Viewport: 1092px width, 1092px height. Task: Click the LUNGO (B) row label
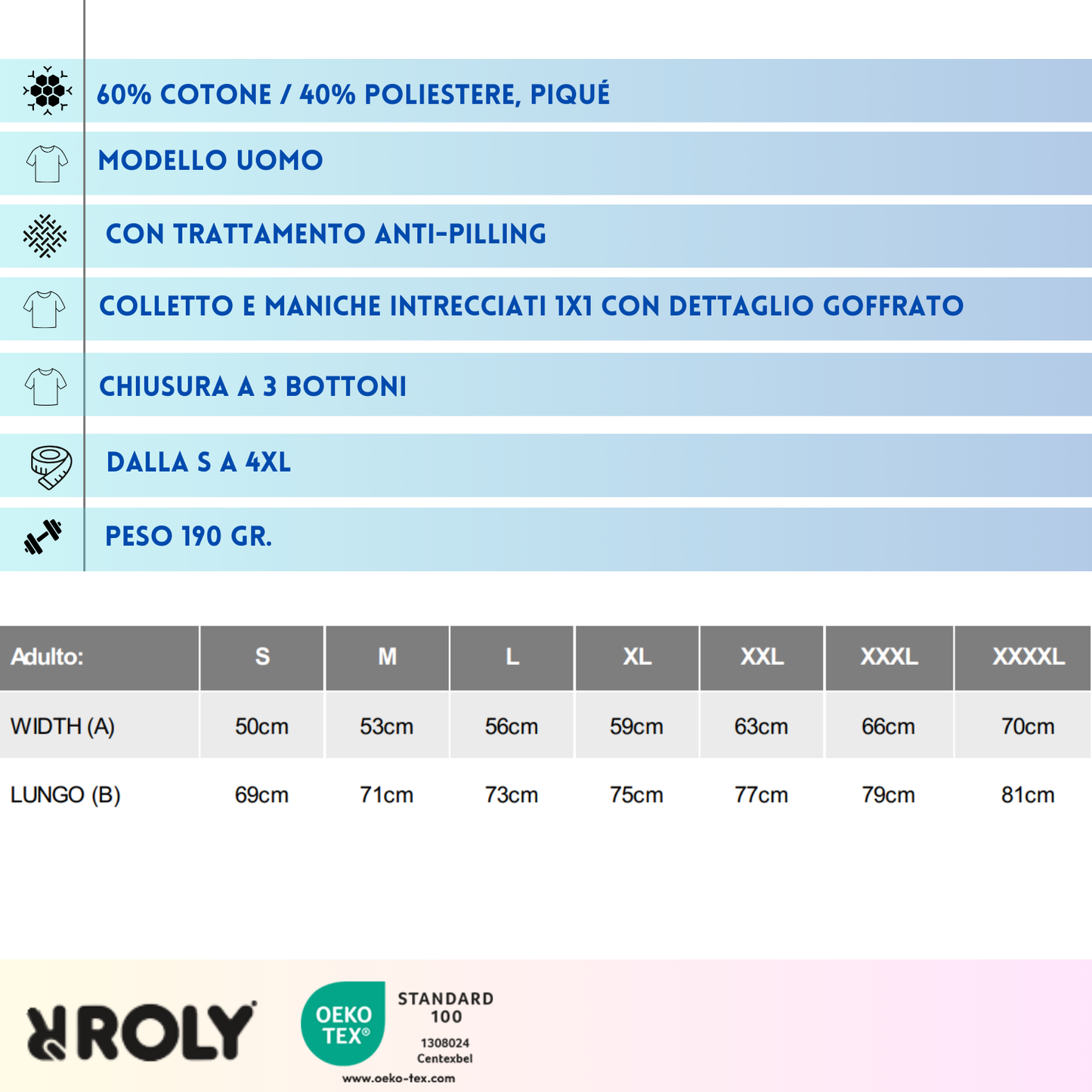pos(66,795)
